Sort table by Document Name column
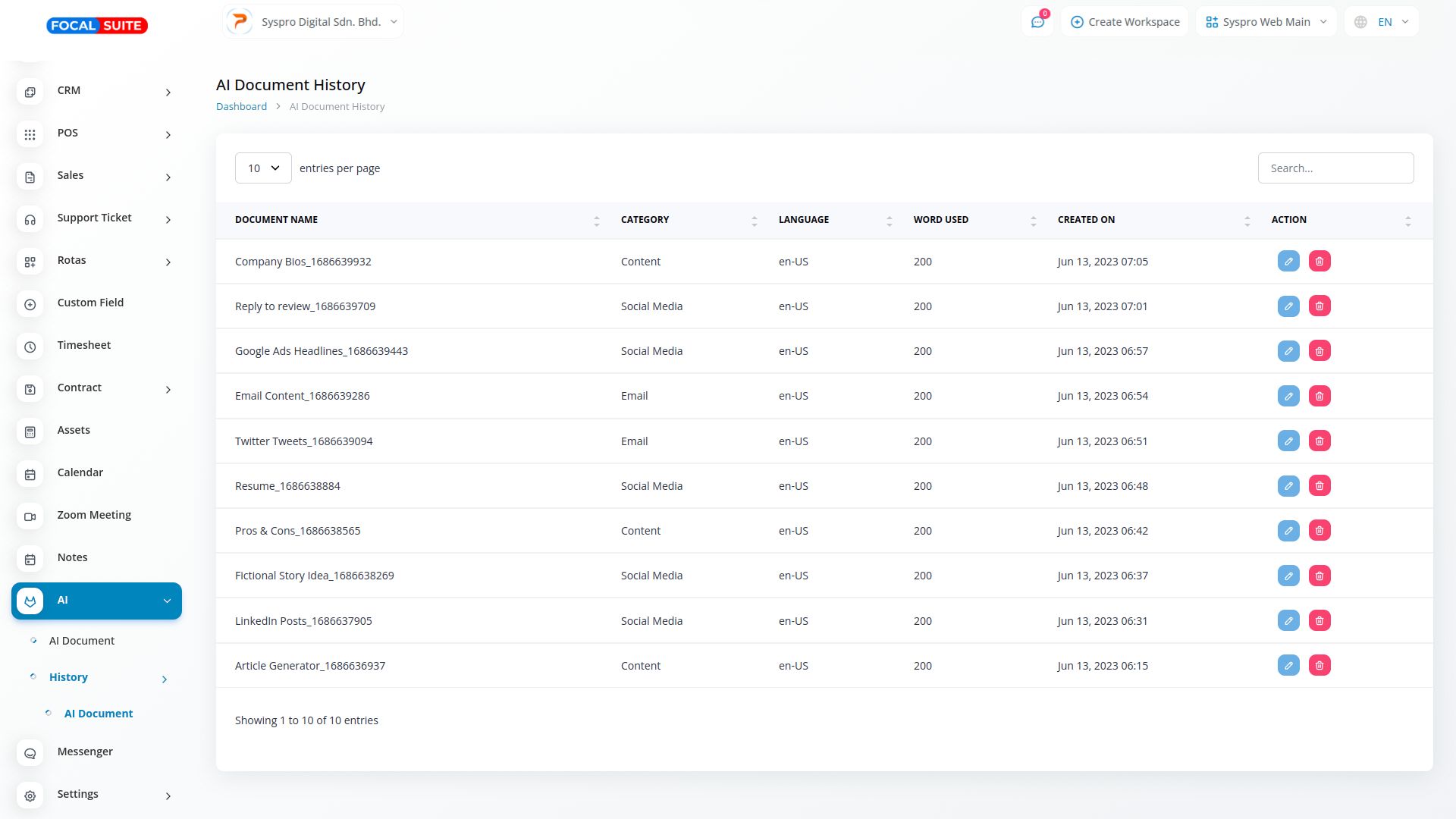This screenshot has height=819, width=1456. [x=276, y=220]
